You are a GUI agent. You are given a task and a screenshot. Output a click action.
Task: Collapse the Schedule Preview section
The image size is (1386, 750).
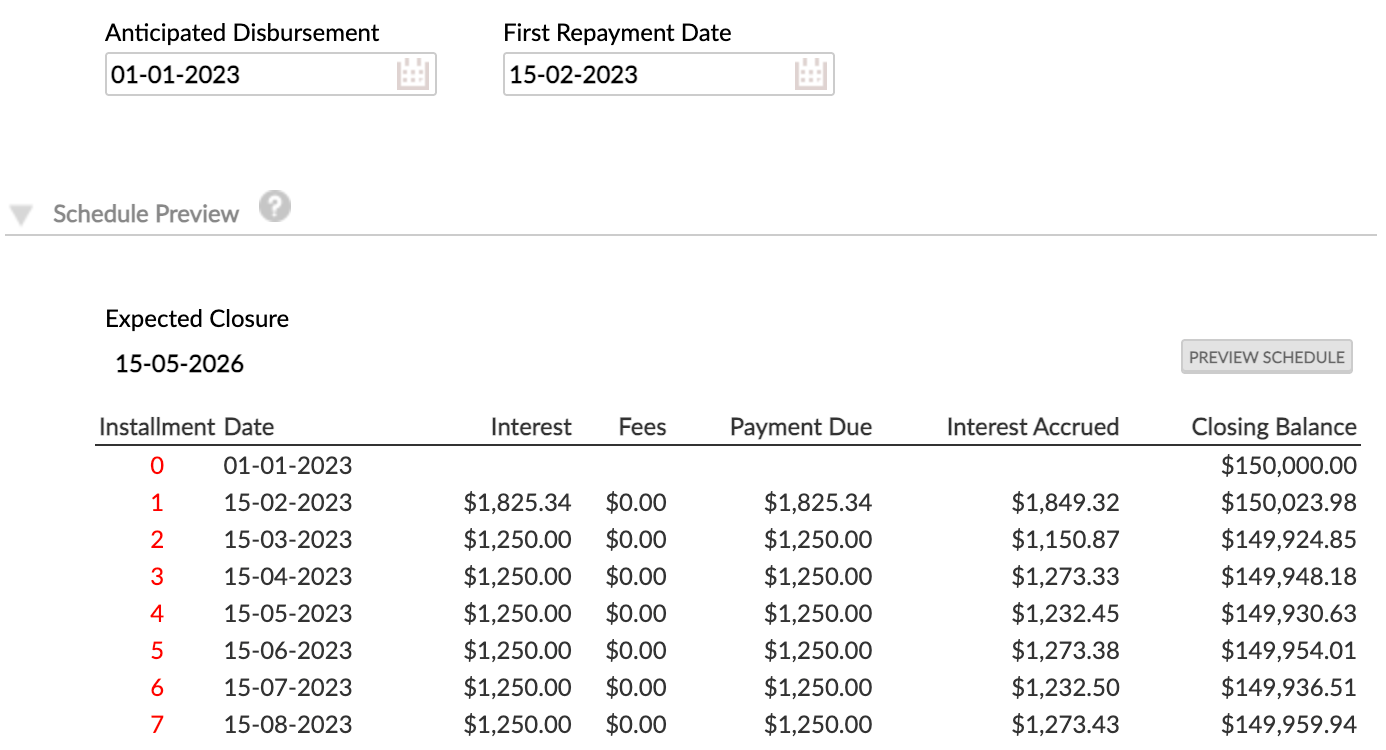point(23,215)
